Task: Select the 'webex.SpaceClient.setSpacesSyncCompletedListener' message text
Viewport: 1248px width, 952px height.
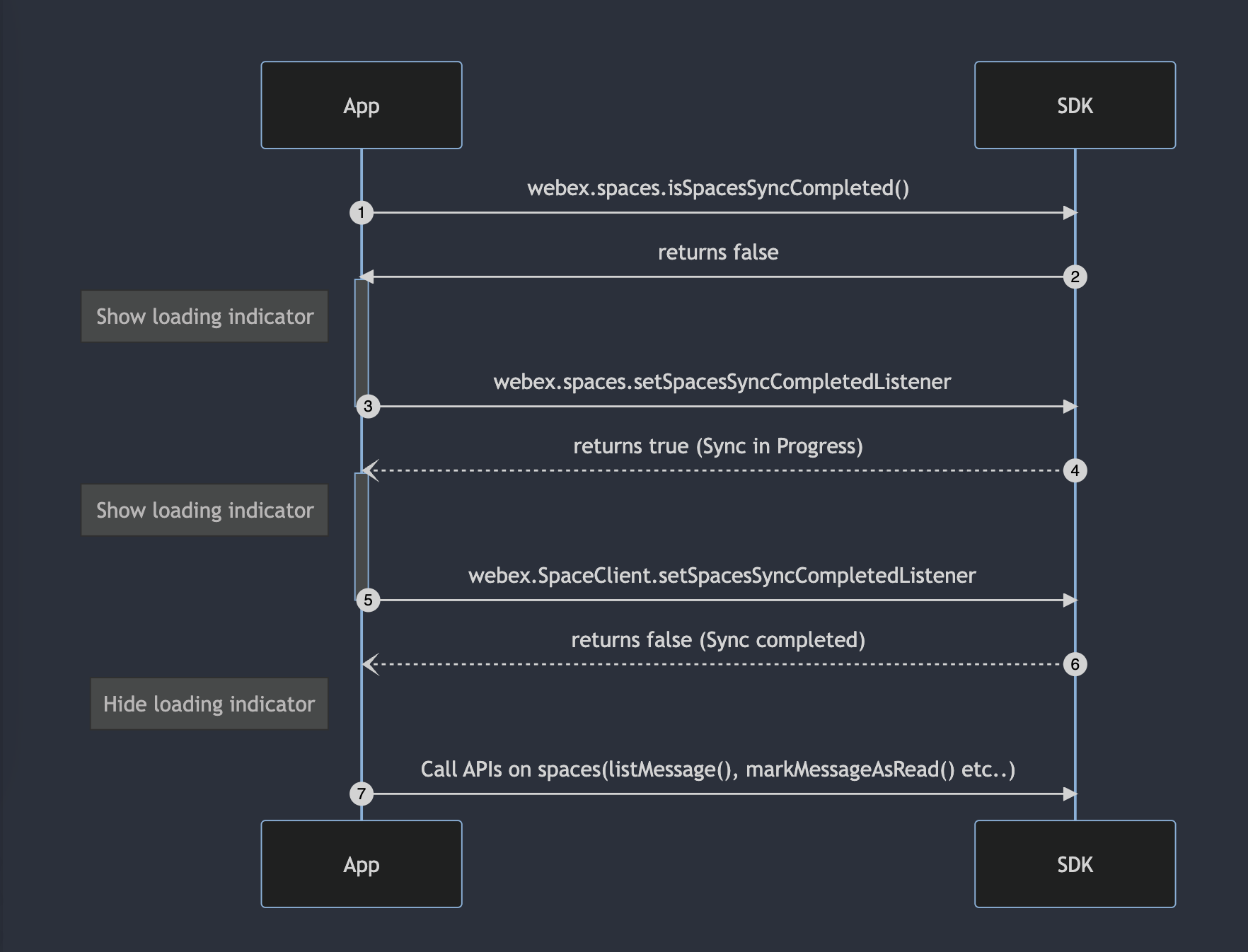Action: [x=722, y=576]
